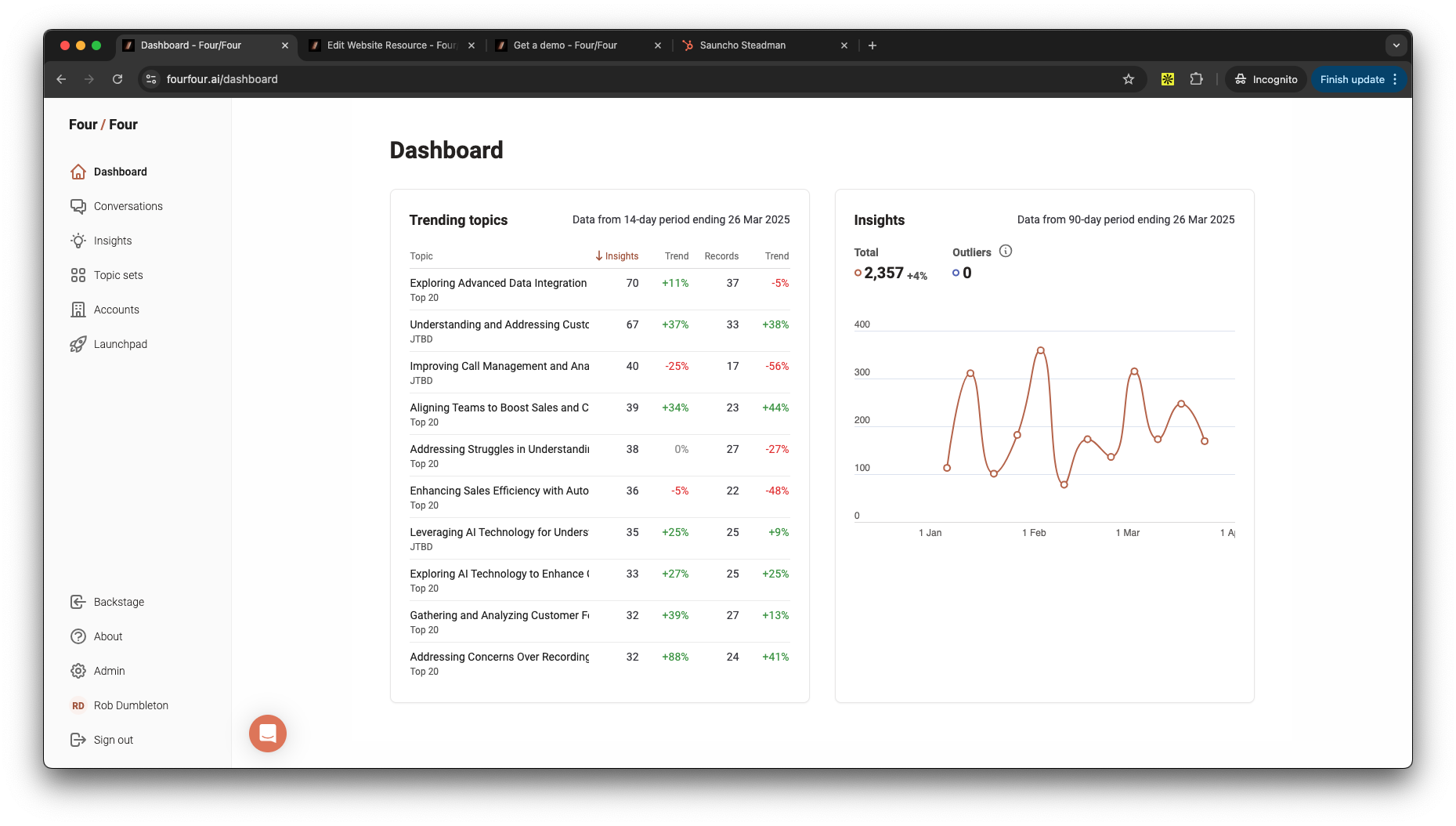Open Launchpad rocket icon
The height and width of the screenshot is (826, 1456).
pyautogui.click(x=78, y=344)
